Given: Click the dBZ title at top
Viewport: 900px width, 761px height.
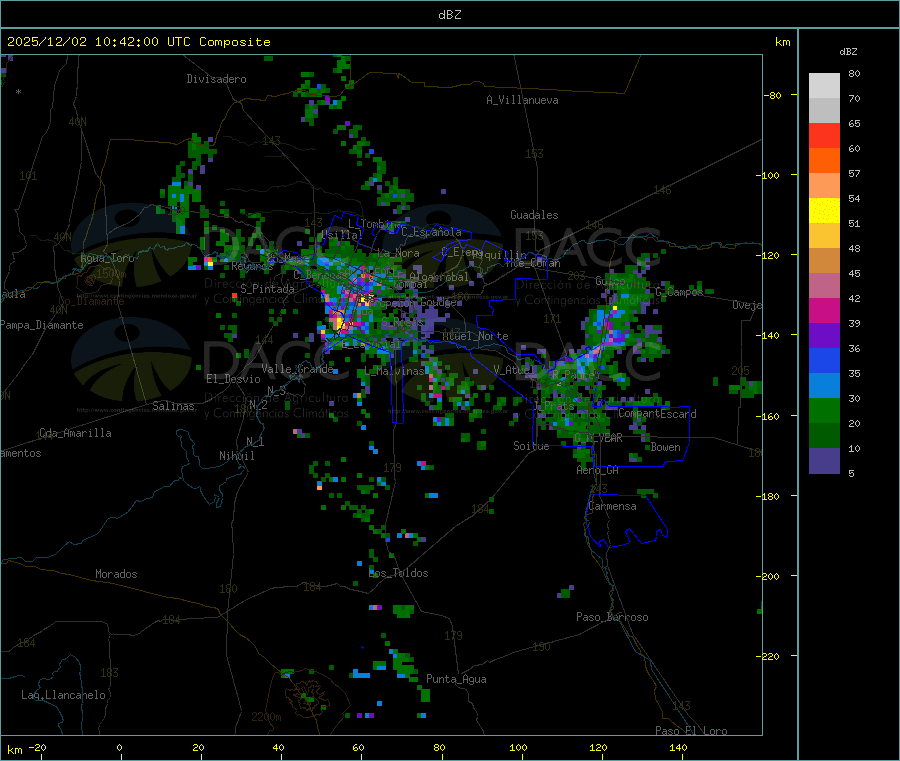Looking at the screenshot, I should point(449,14).
